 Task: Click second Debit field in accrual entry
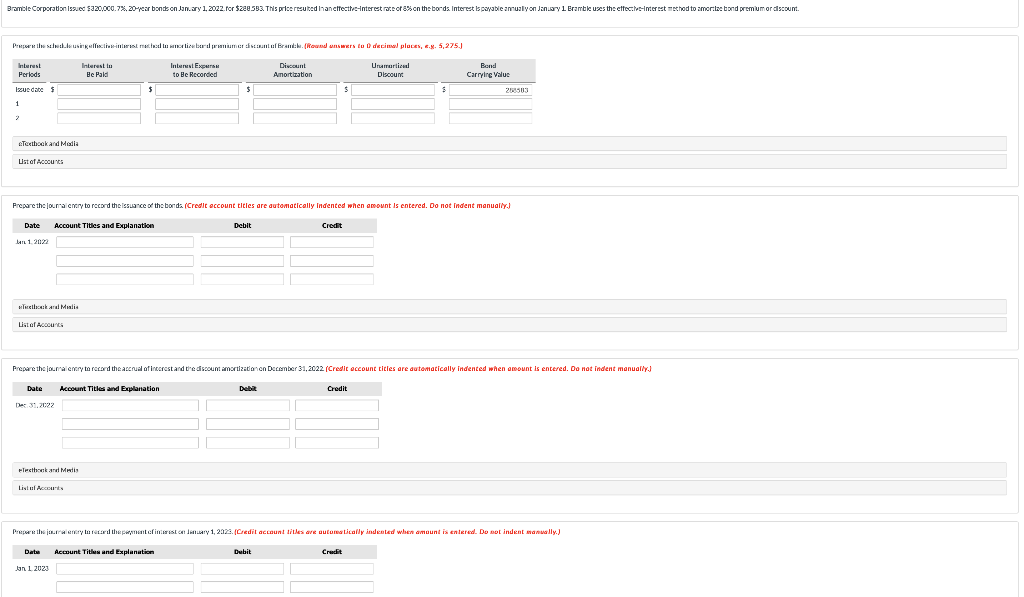tap(248, 425)
